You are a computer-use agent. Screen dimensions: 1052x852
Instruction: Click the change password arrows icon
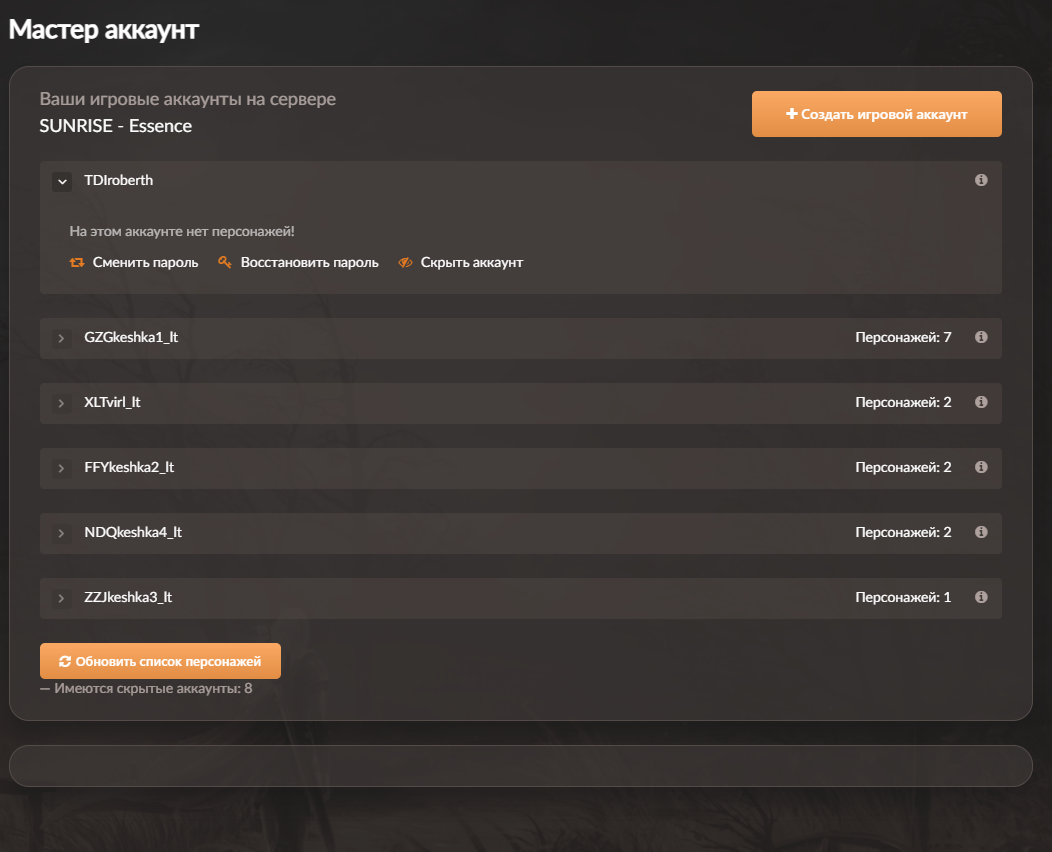77,263
